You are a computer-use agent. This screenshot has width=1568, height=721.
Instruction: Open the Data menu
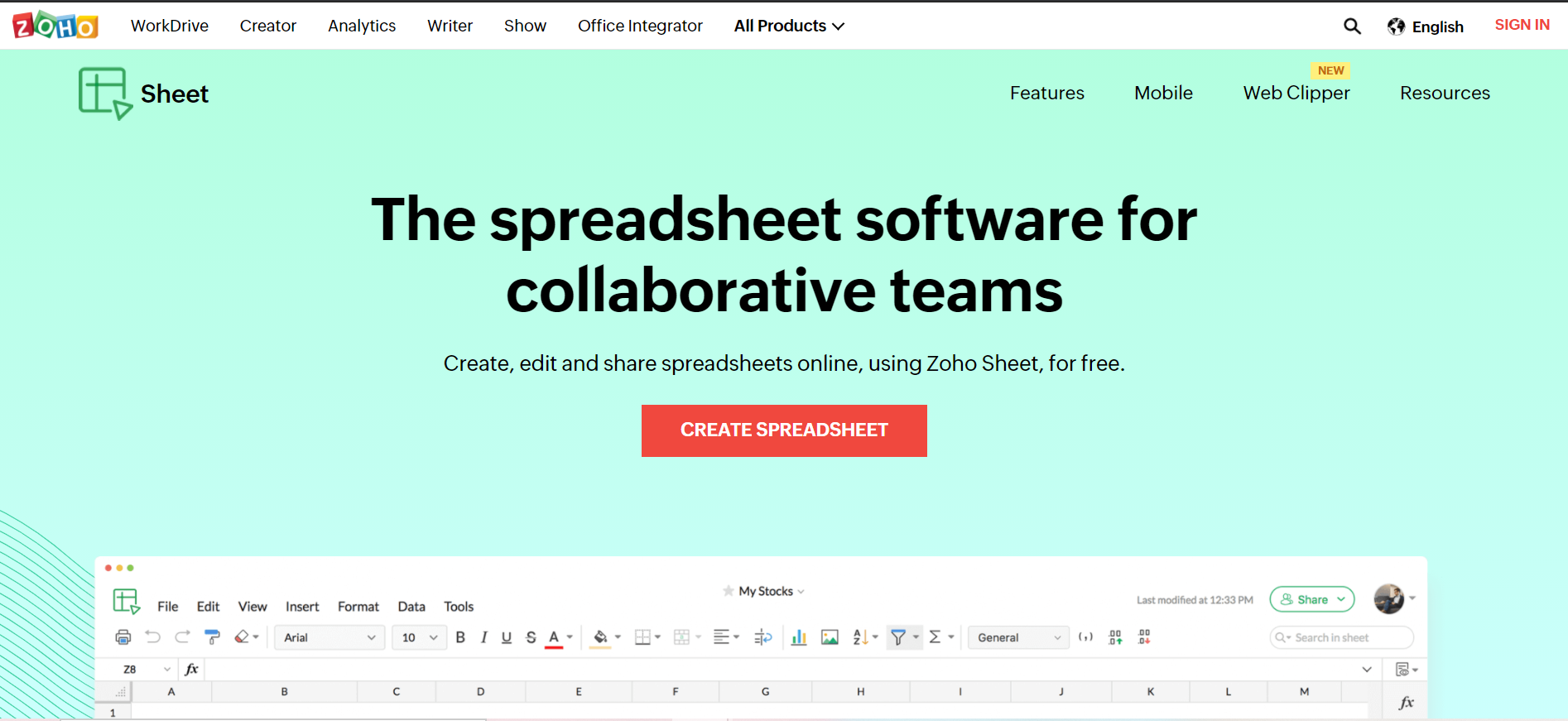[411, 607]
